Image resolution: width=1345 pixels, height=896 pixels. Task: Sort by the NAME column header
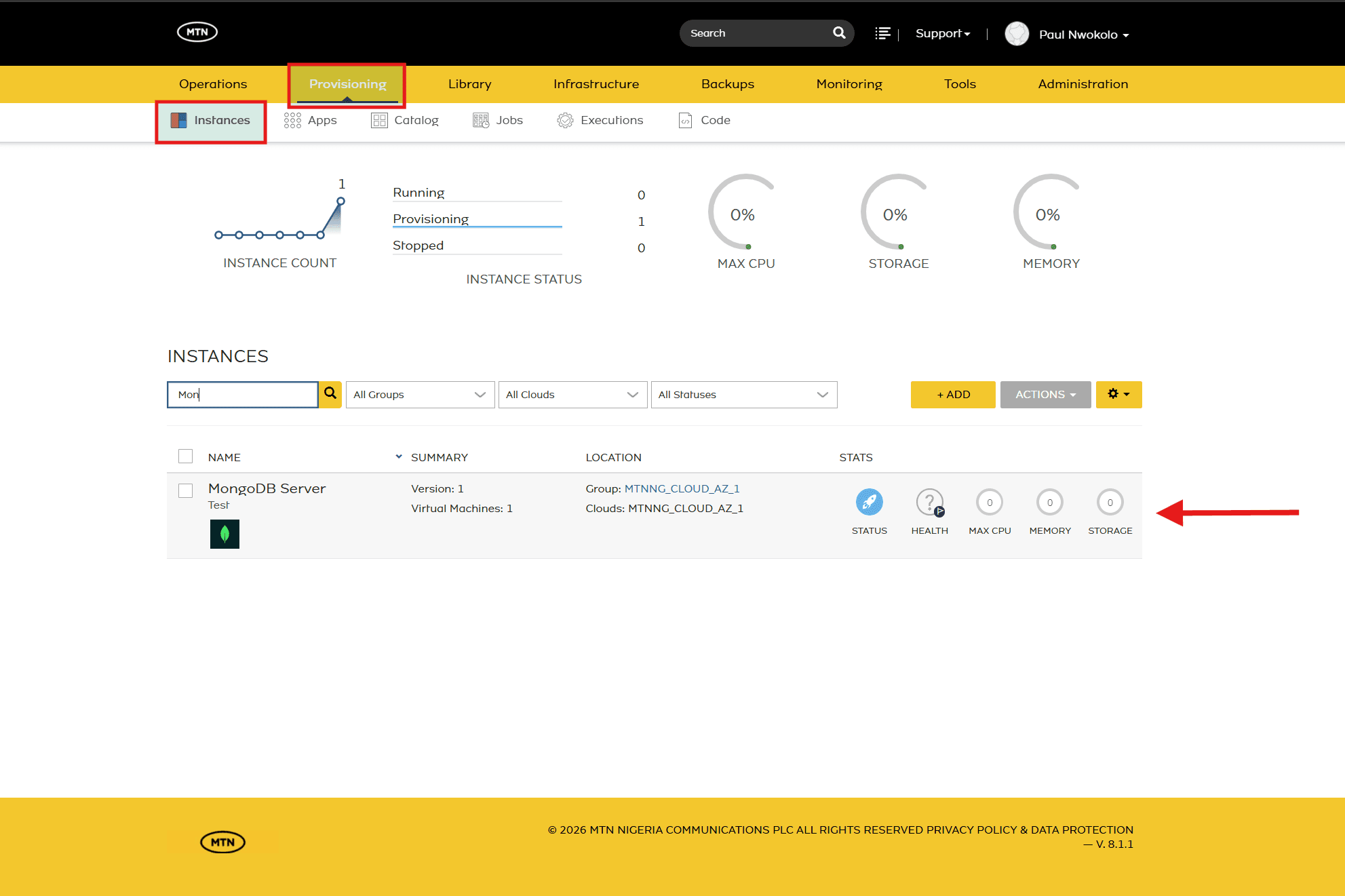[x=225, y=457]
